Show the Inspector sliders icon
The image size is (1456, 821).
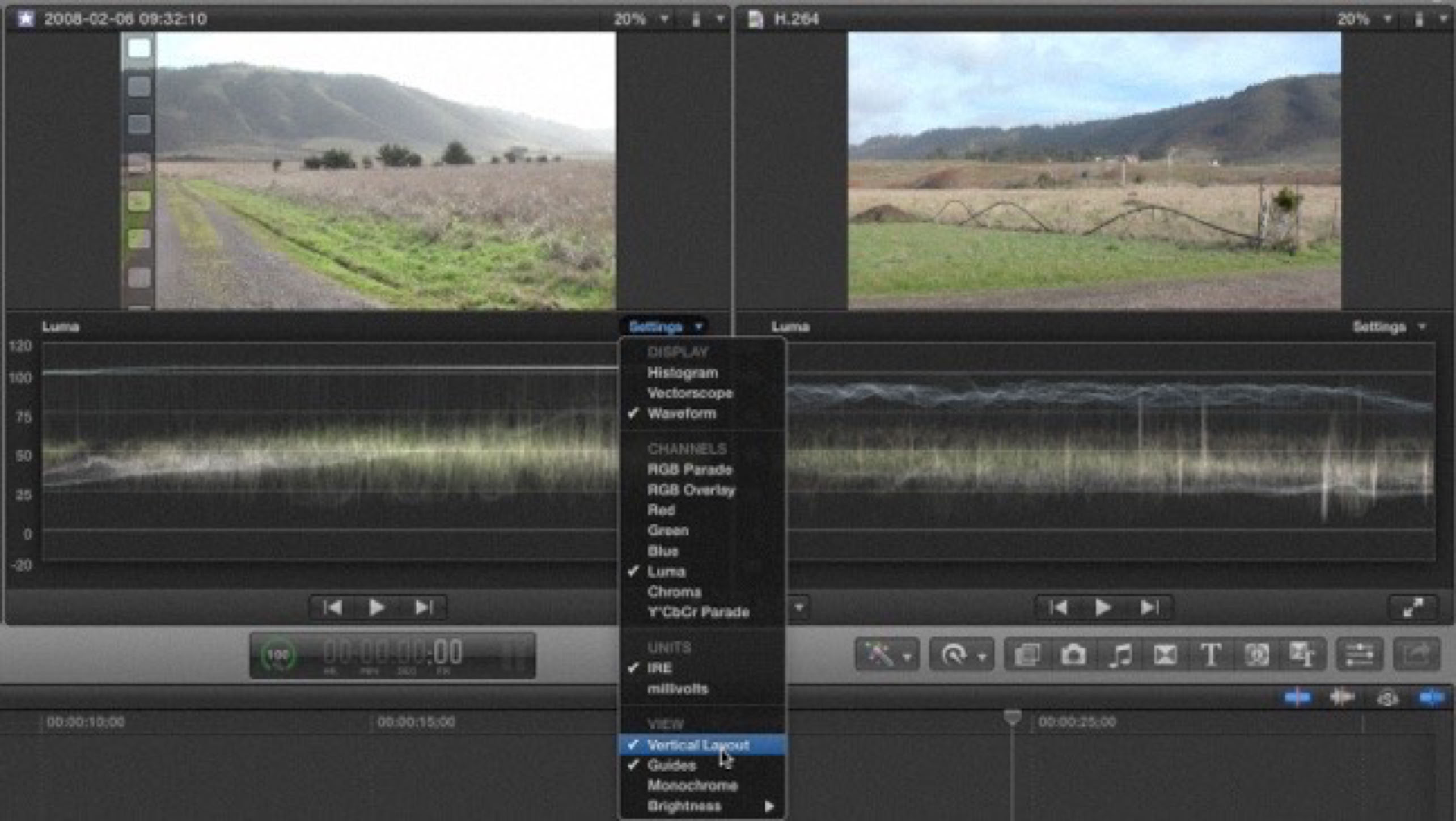coord(1360,655)
